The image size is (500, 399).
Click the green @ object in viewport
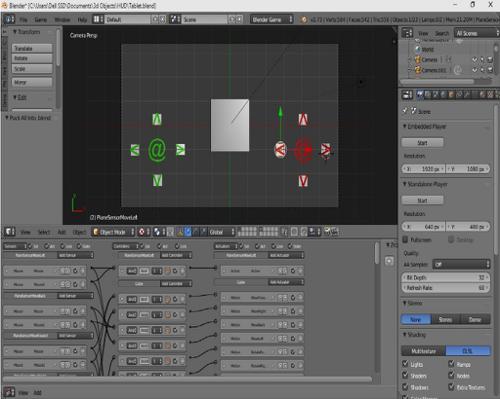(x=157, y=150)
